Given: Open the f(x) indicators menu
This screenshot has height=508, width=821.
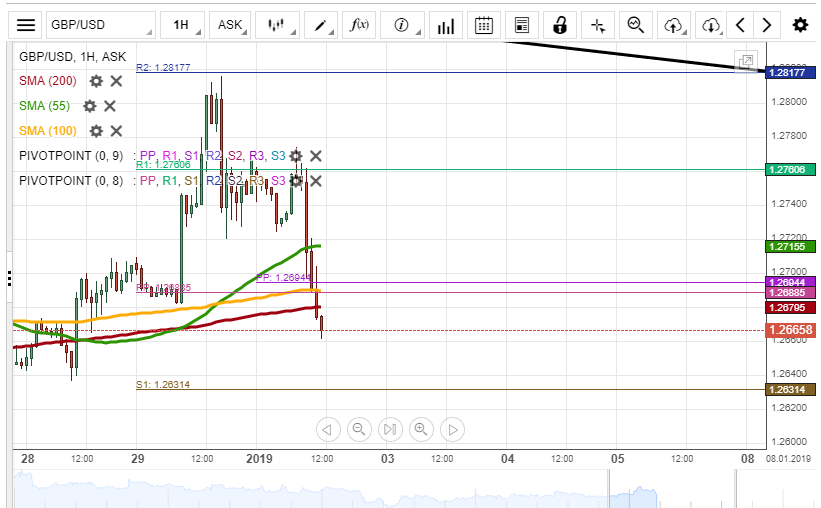Looking at the screenshot, I should tap(359, 25).
